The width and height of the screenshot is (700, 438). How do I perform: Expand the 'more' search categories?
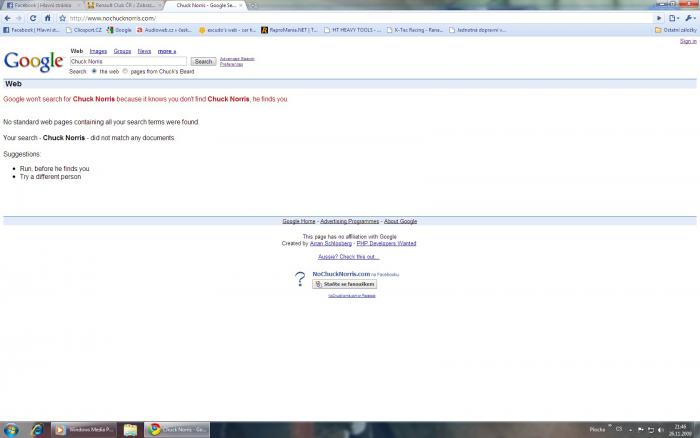tap(166, 50)
